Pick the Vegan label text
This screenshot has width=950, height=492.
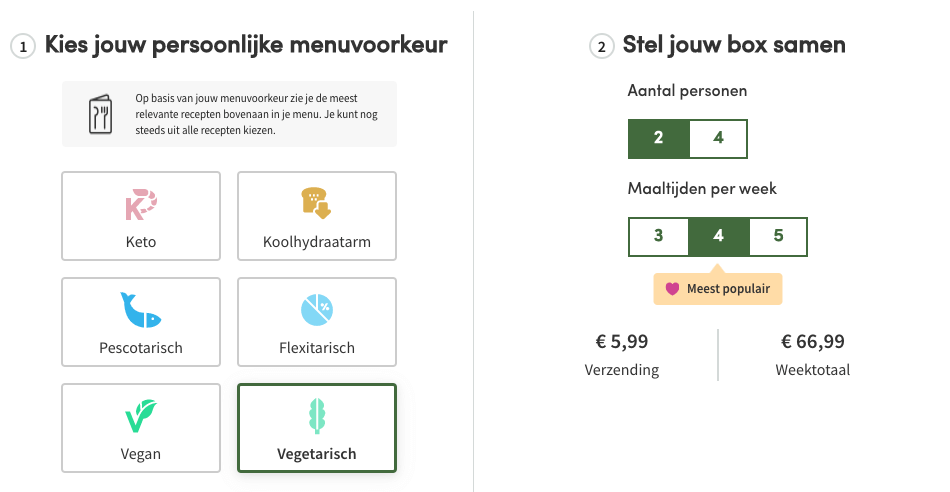coord(141,454)
